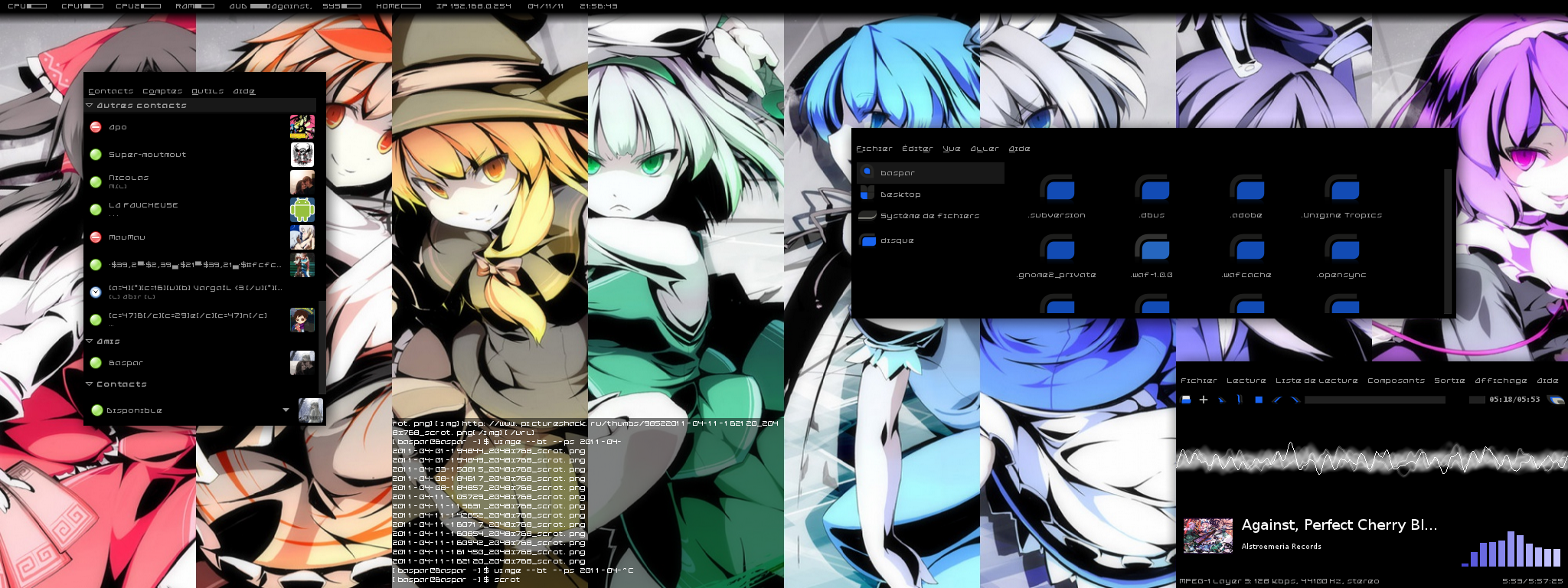This screenshot has height=588, width=1568.
Task: Click the Desktop icon in file manager sidebar
Action: click(x=867, y=193)
